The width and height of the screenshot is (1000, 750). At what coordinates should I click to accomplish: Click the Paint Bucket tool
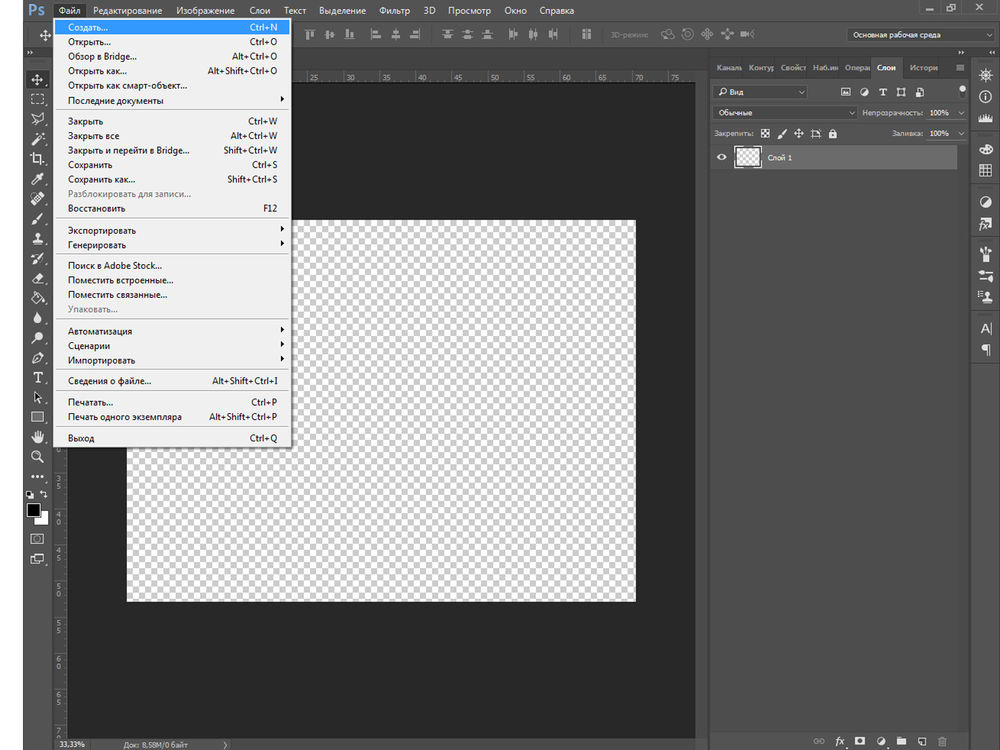pos(37,298)
